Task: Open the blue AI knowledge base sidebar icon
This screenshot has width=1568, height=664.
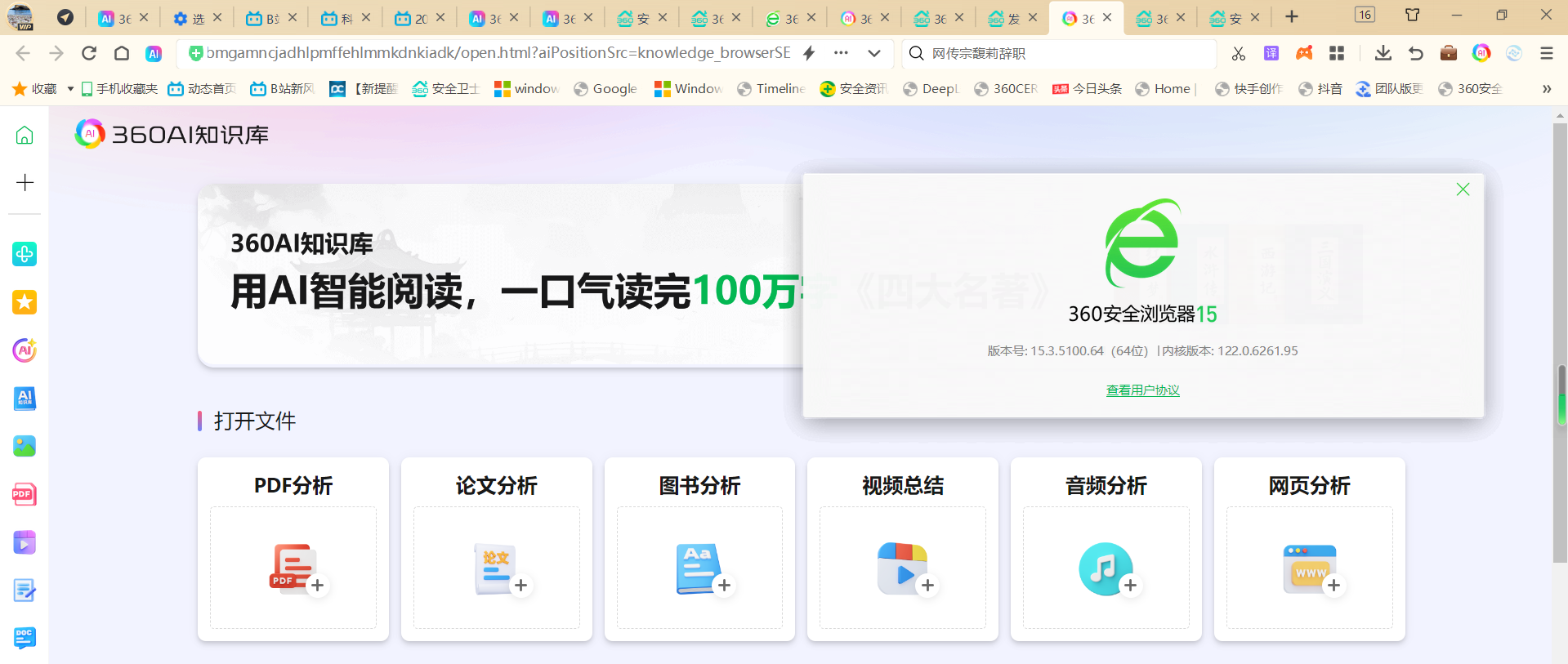Action: 25,399
